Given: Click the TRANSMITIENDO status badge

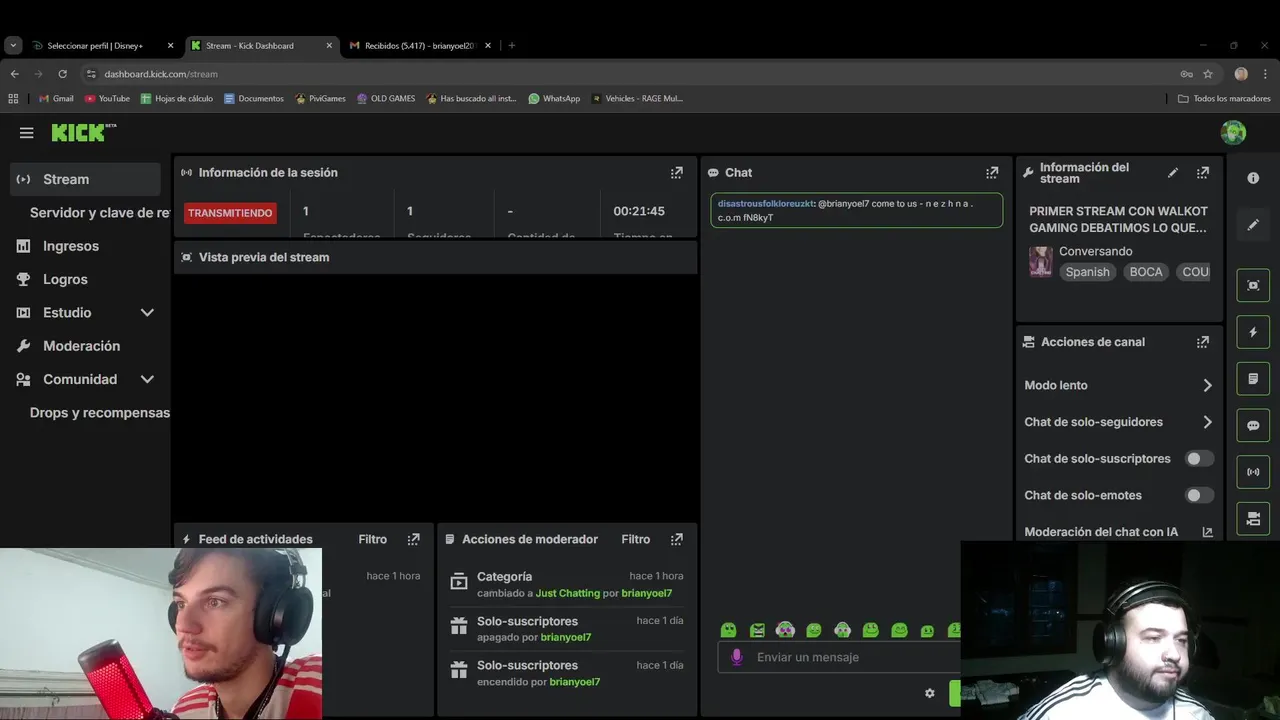Looking at the screenshot, I should (x=230, y=213).
